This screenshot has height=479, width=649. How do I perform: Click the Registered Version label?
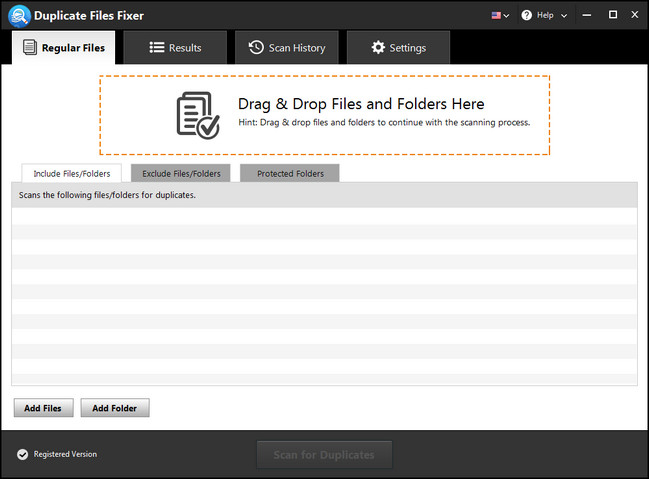click(65, 454)
